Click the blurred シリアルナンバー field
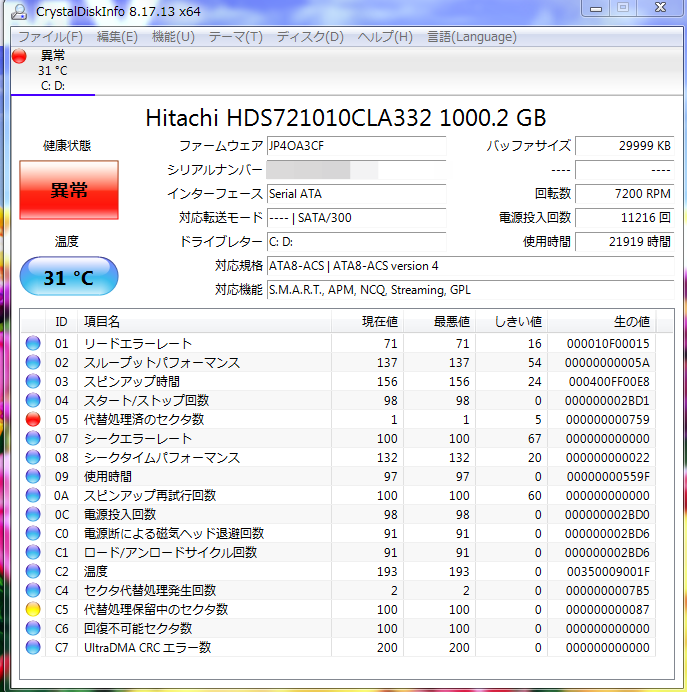This screenshot has height=692, width=687. coord(357,170)
